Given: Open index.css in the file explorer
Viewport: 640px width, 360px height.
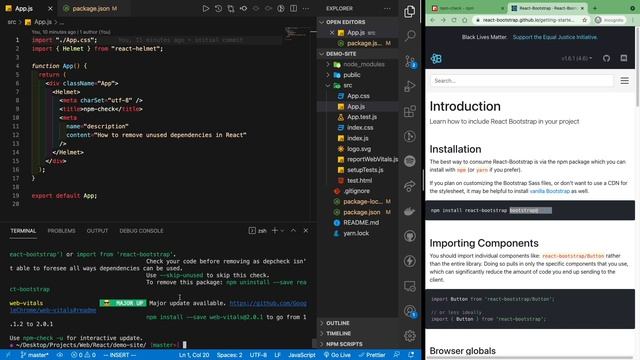Looking at the screenshot, I should click(x=360, y=128).
